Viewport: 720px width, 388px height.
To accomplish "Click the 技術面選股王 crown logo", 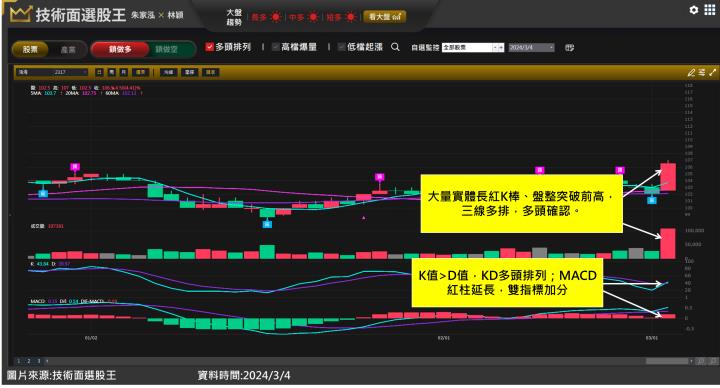I will (20, 14).
